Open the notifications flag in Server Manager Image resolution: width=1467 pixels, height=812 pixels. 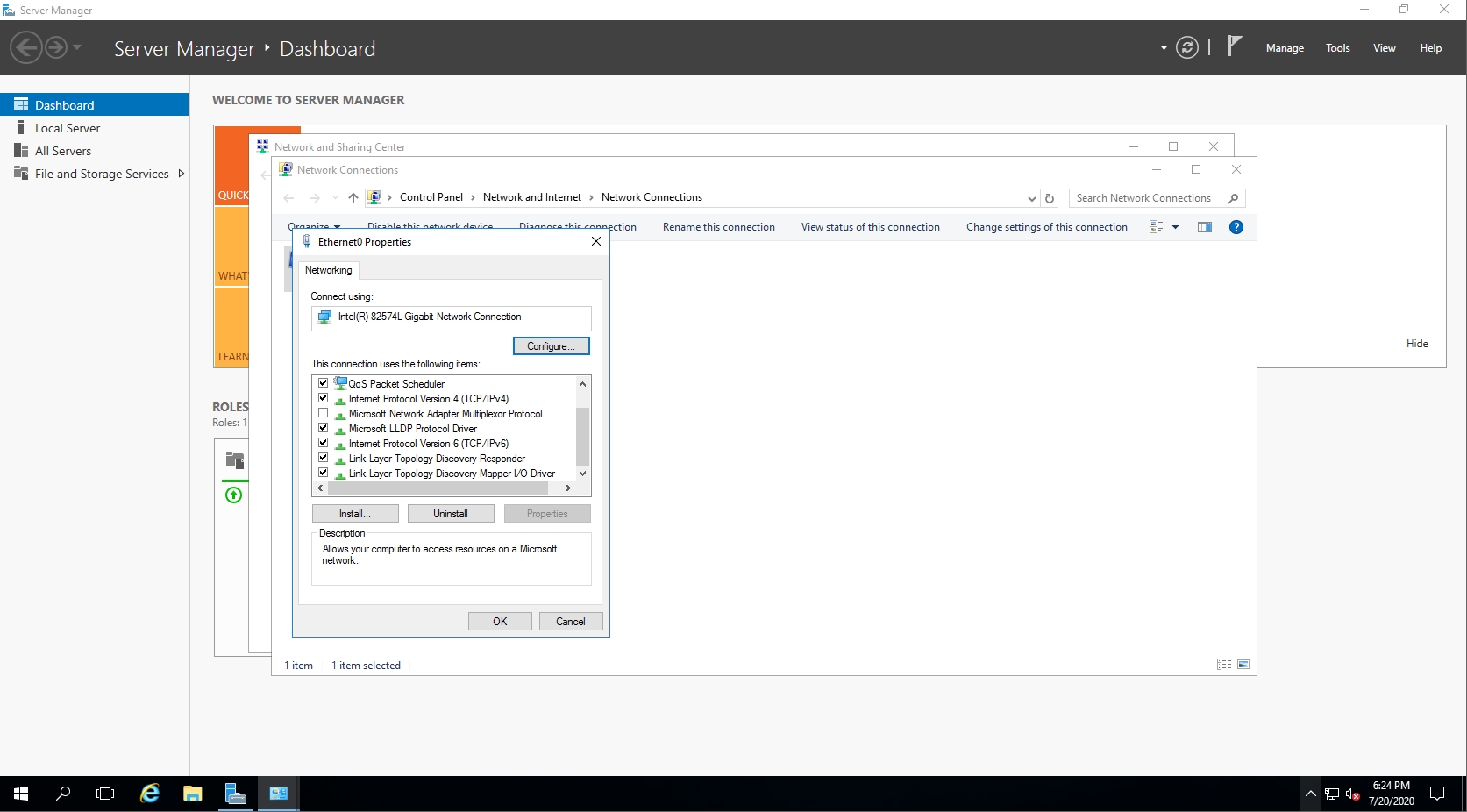(x=1234, y=46)
